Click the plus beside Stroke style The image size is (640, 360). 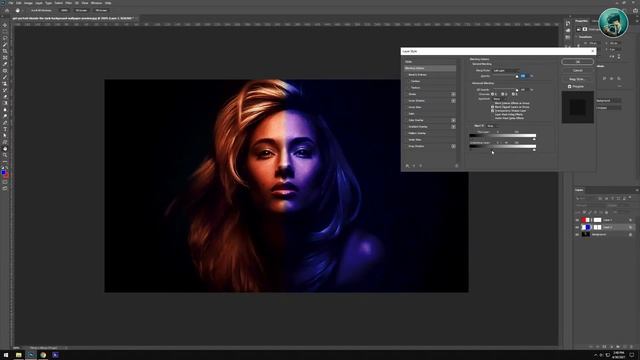[x=453, y=94]
